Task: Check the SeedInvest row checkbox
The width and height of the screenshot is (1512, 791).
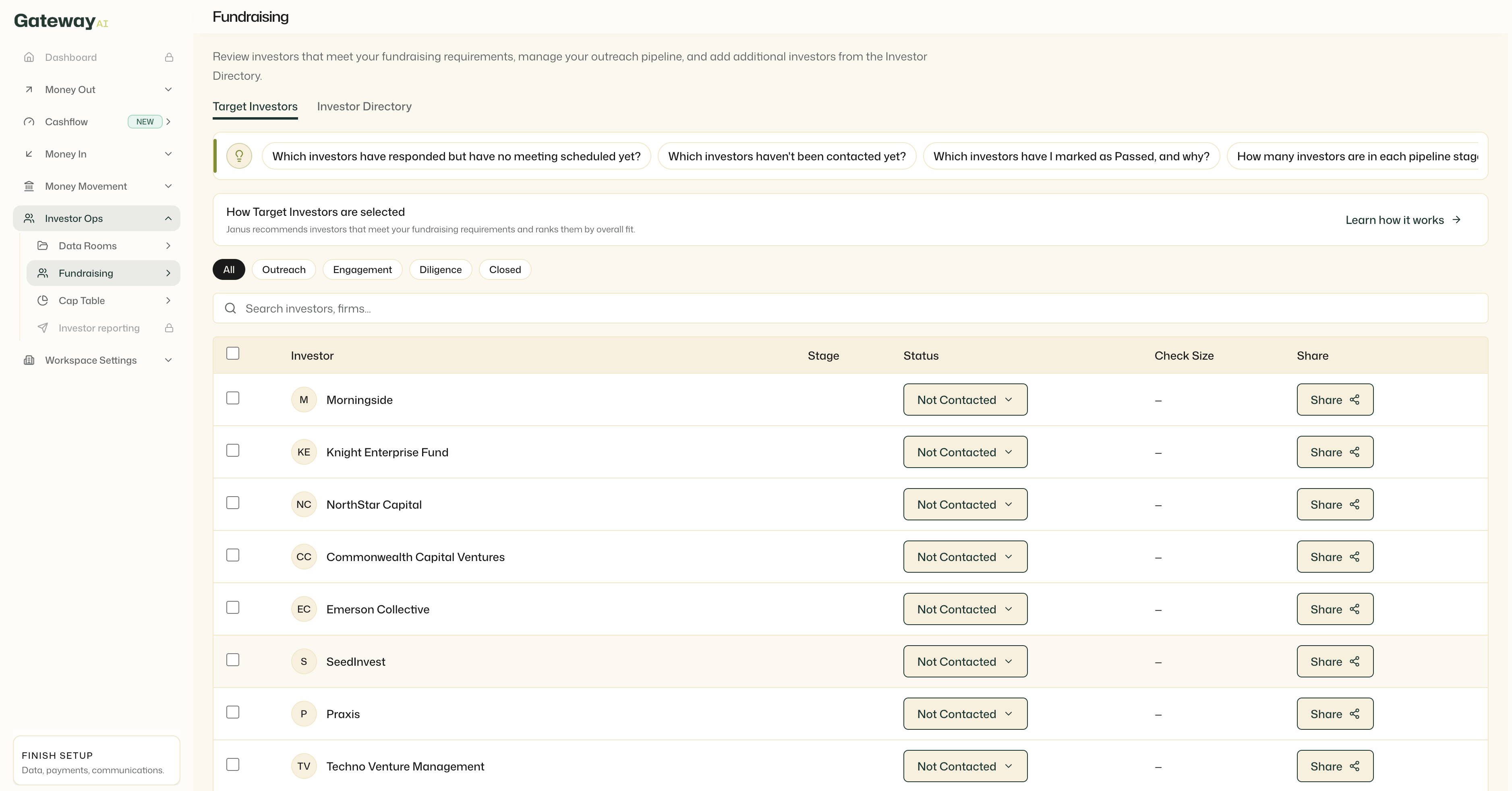Action: coord(233,660)
